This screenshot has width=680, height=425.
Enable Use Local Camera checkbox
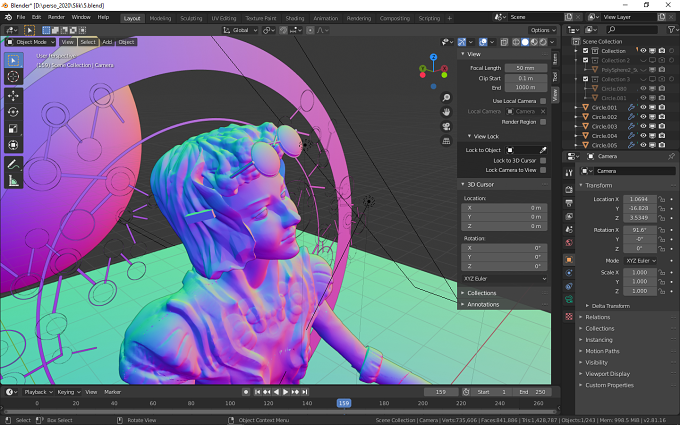click(543, 101)
